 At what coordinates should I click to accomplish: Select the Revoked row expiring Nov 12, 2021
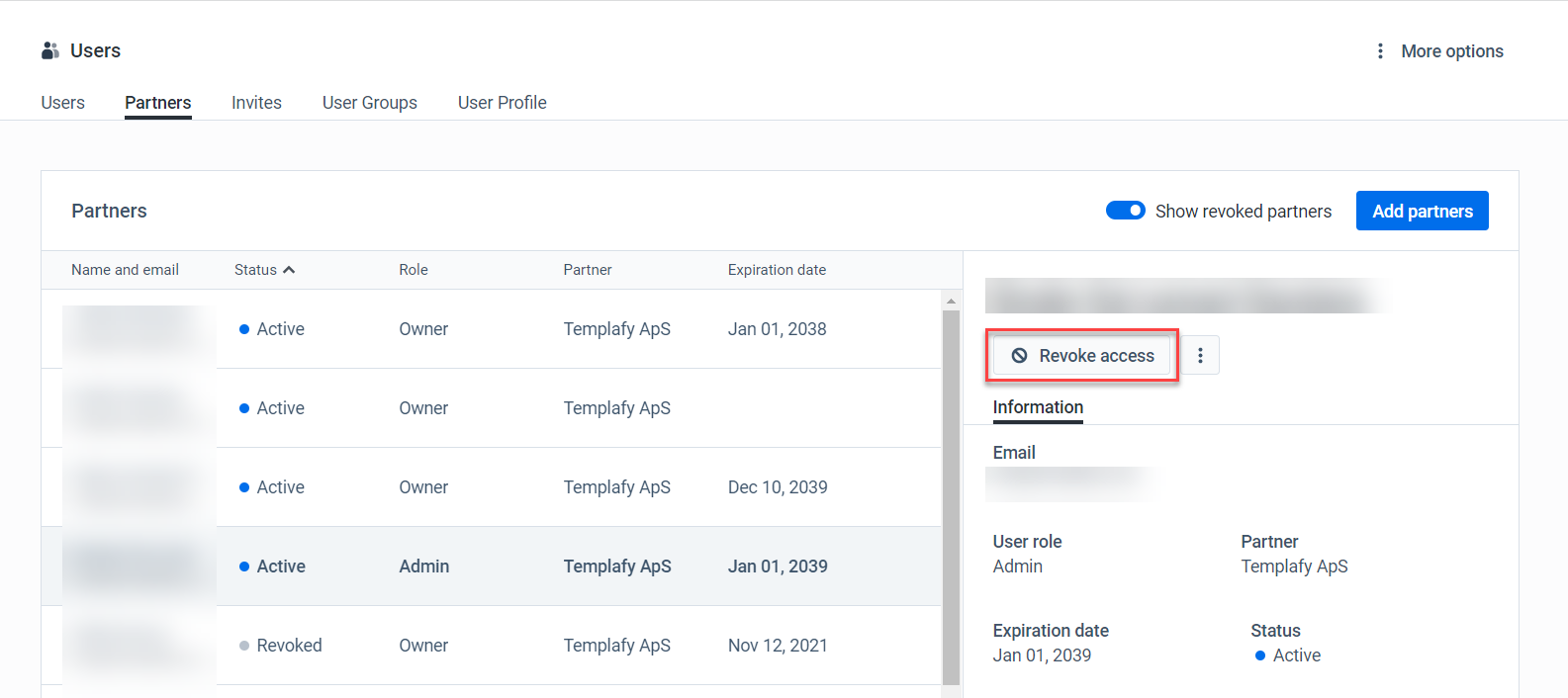coord(491,646)
